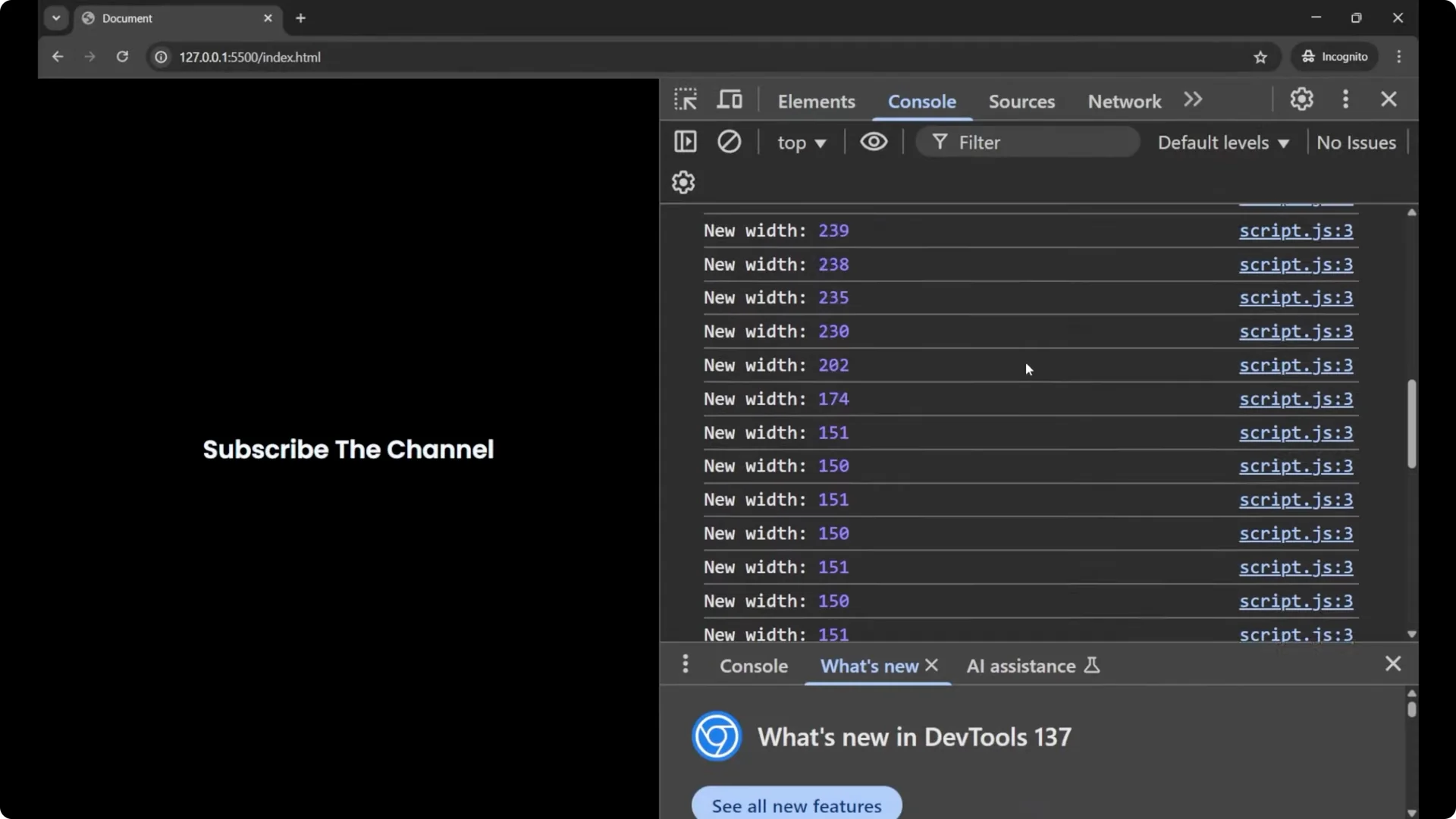This screenshot has width=1456, height=819.
Task: Switch to the Sources tab
Action: 1021,101
